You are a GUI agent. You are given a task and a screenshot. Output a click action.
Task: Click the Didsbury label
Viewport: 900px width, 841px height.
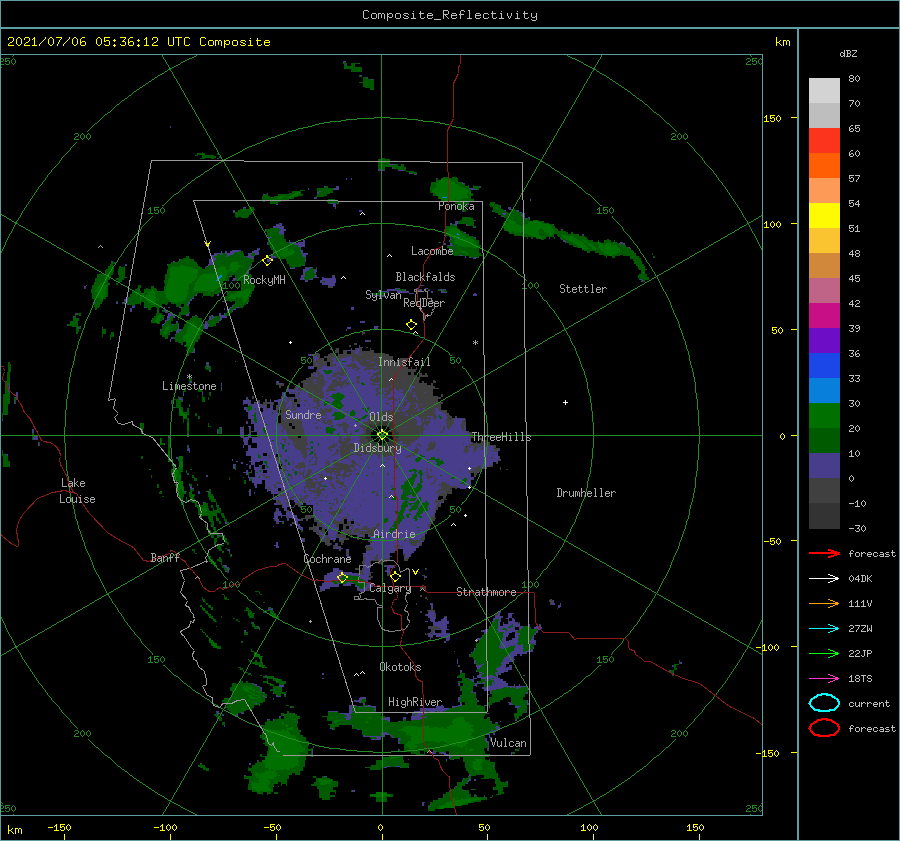point(377,448)
